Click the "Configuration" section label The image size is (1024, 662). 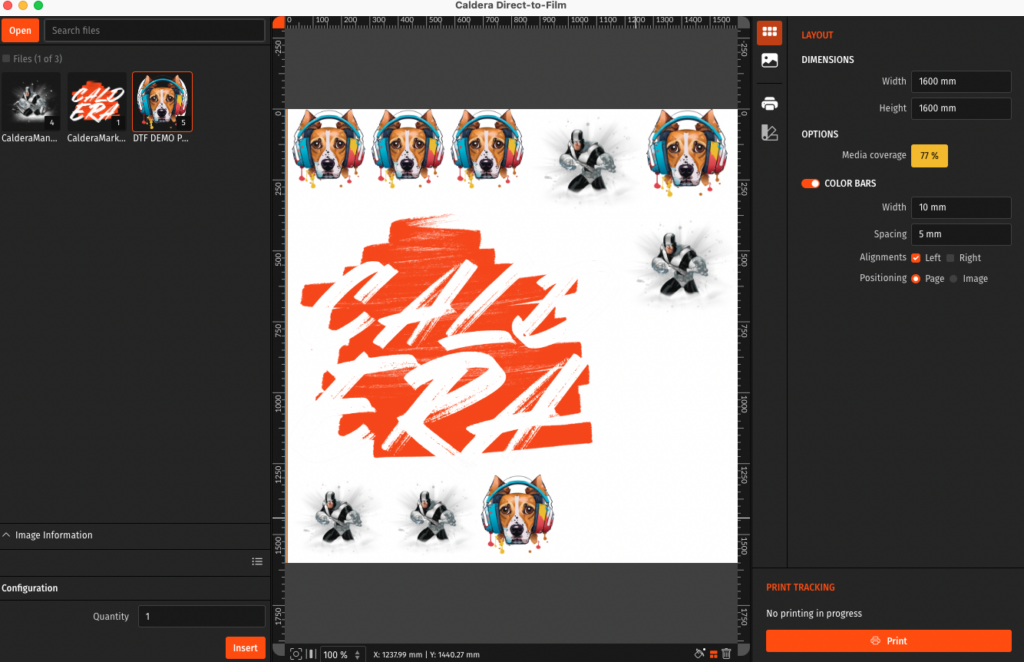(29, 588)
